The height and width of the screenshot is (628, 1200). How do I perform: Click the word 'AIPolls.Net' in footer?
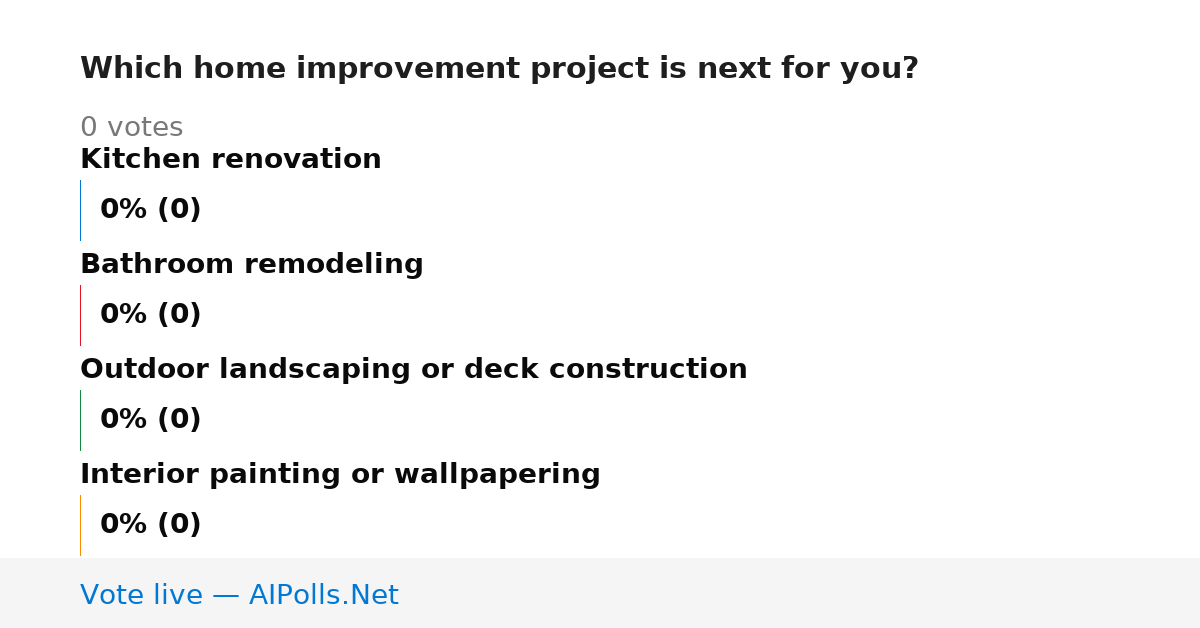tap(324, 595)
